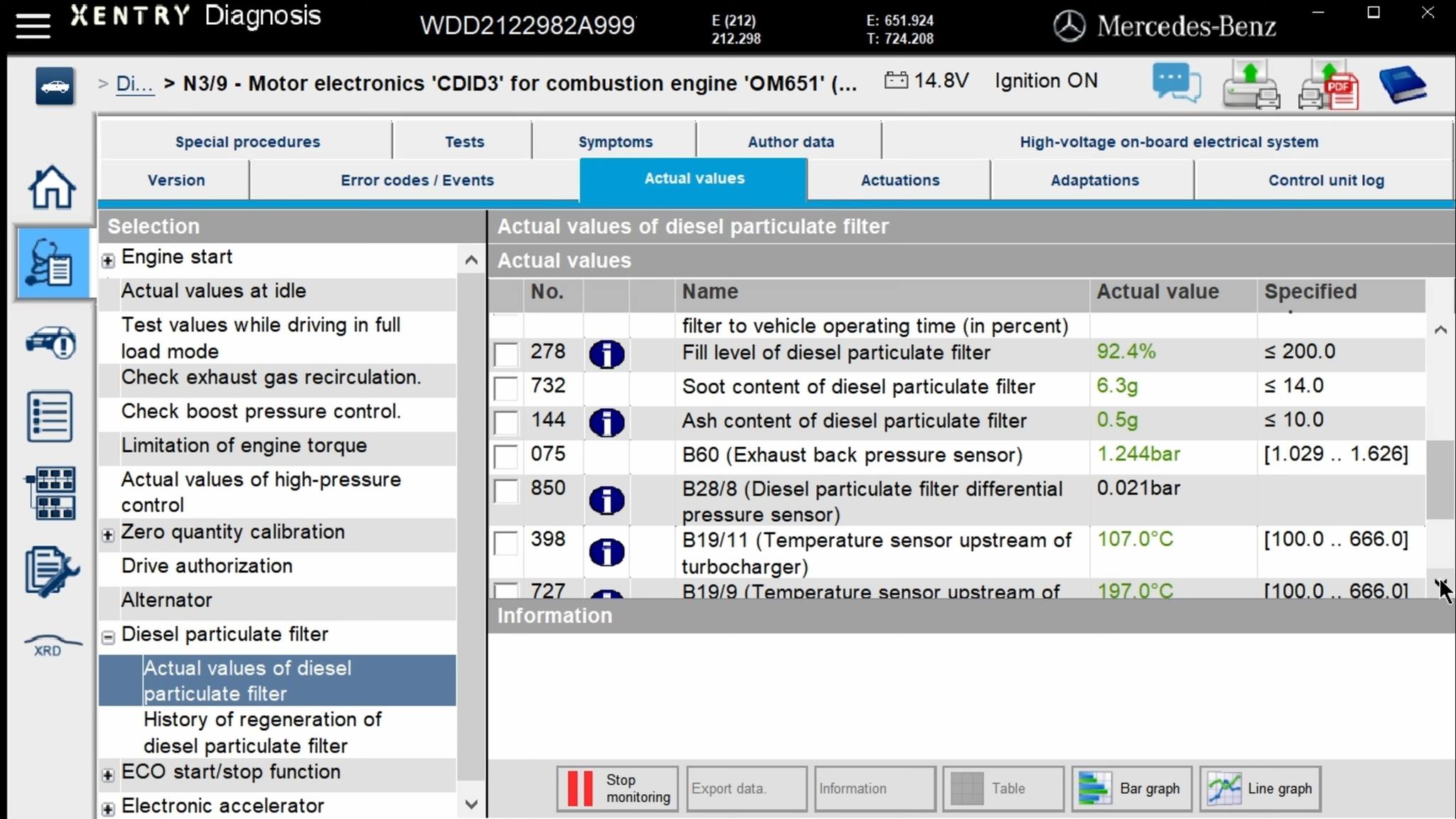Check the box for row 398 B19/11
This screenshot has height=819, width=1456.
tap(506, 542)
